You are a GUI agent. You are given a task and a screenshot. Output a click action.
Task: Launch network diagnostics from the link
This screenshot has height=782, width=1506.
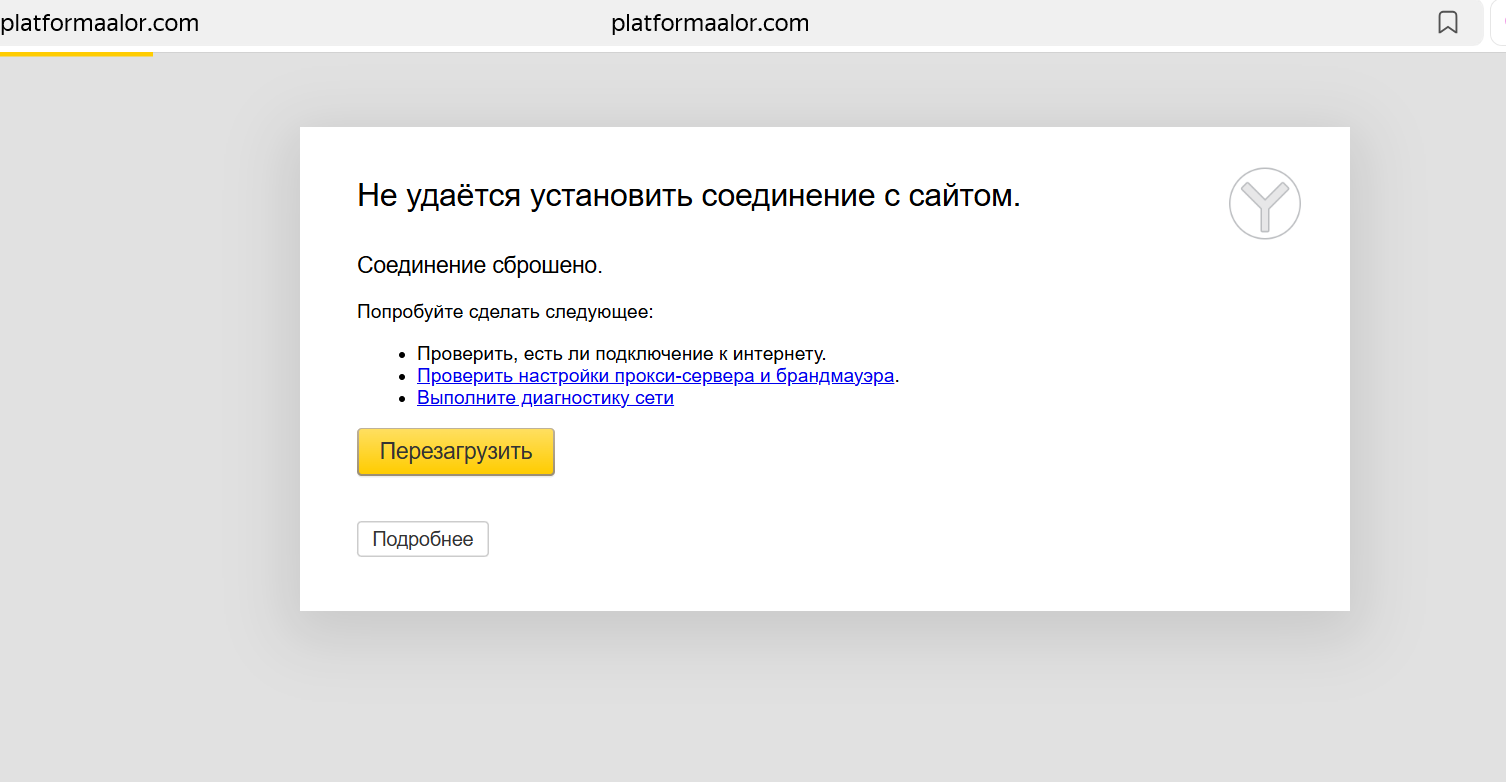click(x=545, y=397)
